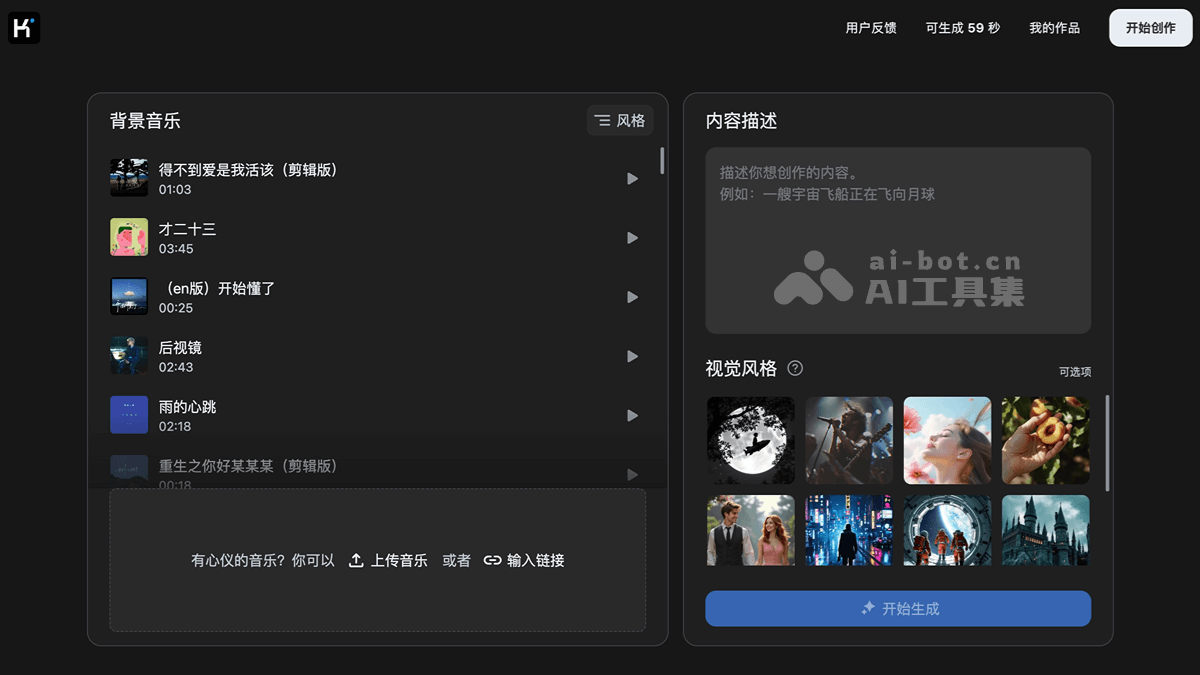
Task: Open the 风格 filter dropdown
Action: pos(620,121)
